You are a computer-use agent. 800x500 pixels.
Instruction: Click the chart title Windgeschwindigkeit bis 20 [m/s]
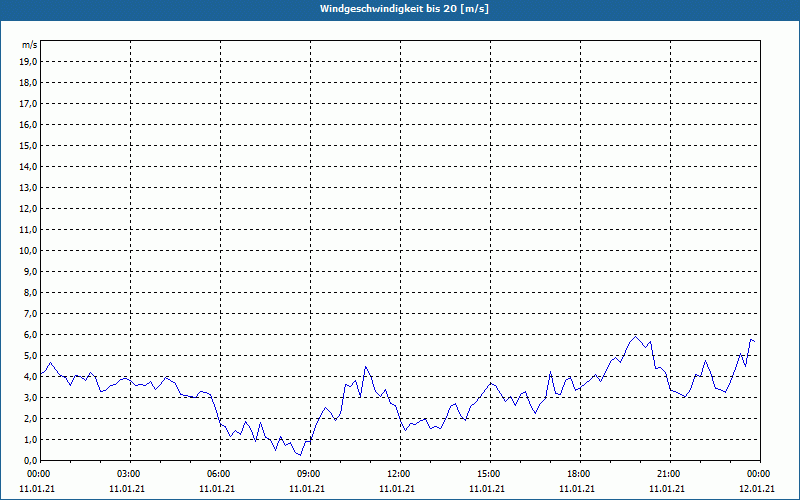(x=404, y=9)
